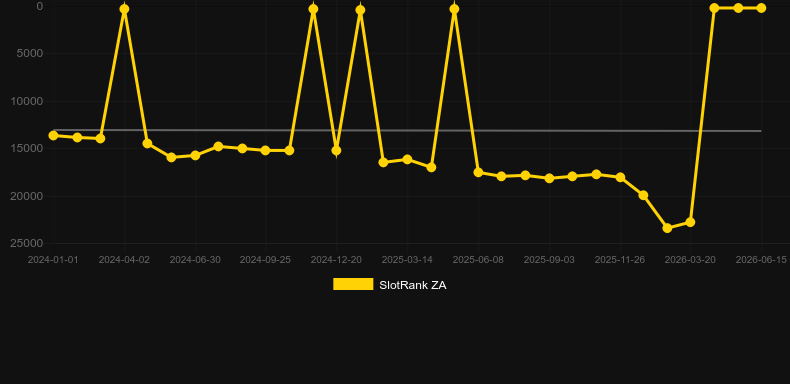Select the data point above 2024-09-25

[266, 150]
